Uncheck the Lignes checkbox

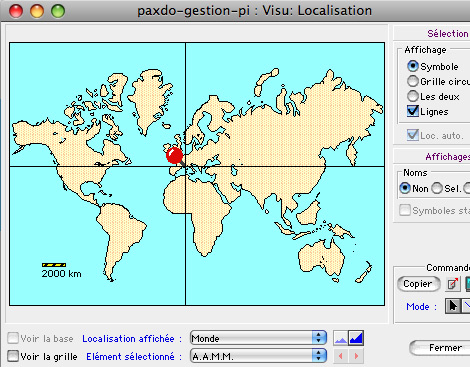pos(413,111)
